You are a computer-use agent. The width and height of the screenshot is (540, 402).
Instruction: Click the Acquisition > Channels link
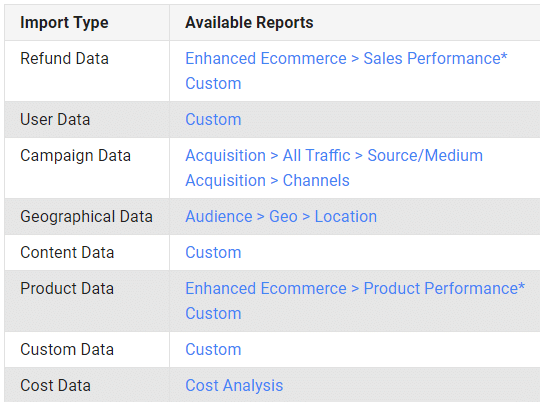pyautogui.click(x=267, y=181)
